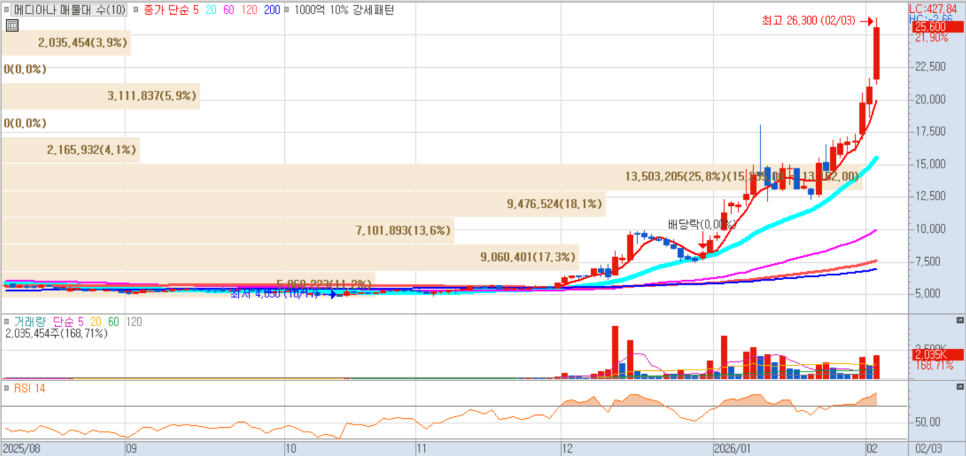Image resolution: width=966 pixels, height=456 pixels.
Task: Click the 13,503,205(25.8%) volume profile bar
Action: [x=431, y=177]
